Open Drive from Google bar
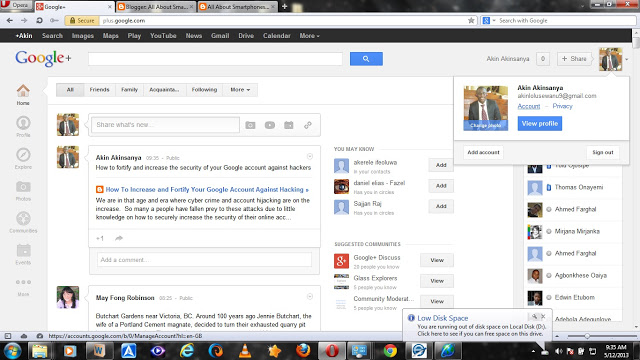 click(246, 36)
